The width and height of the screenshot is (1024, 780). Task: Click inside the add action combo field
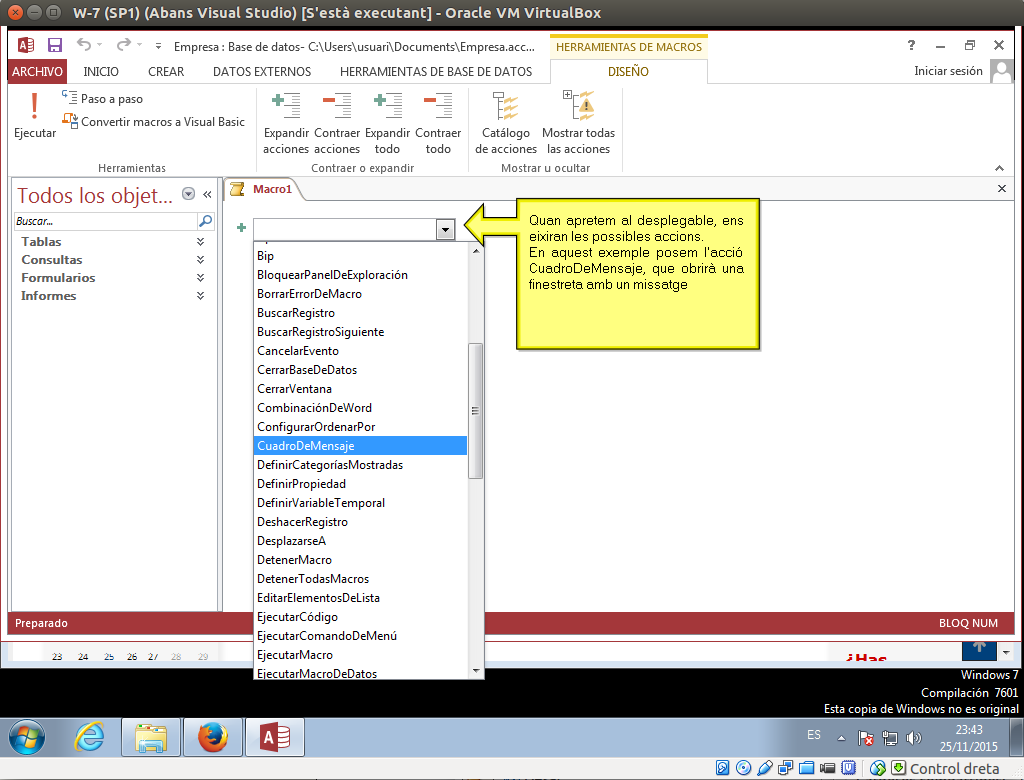coord(345,229)
